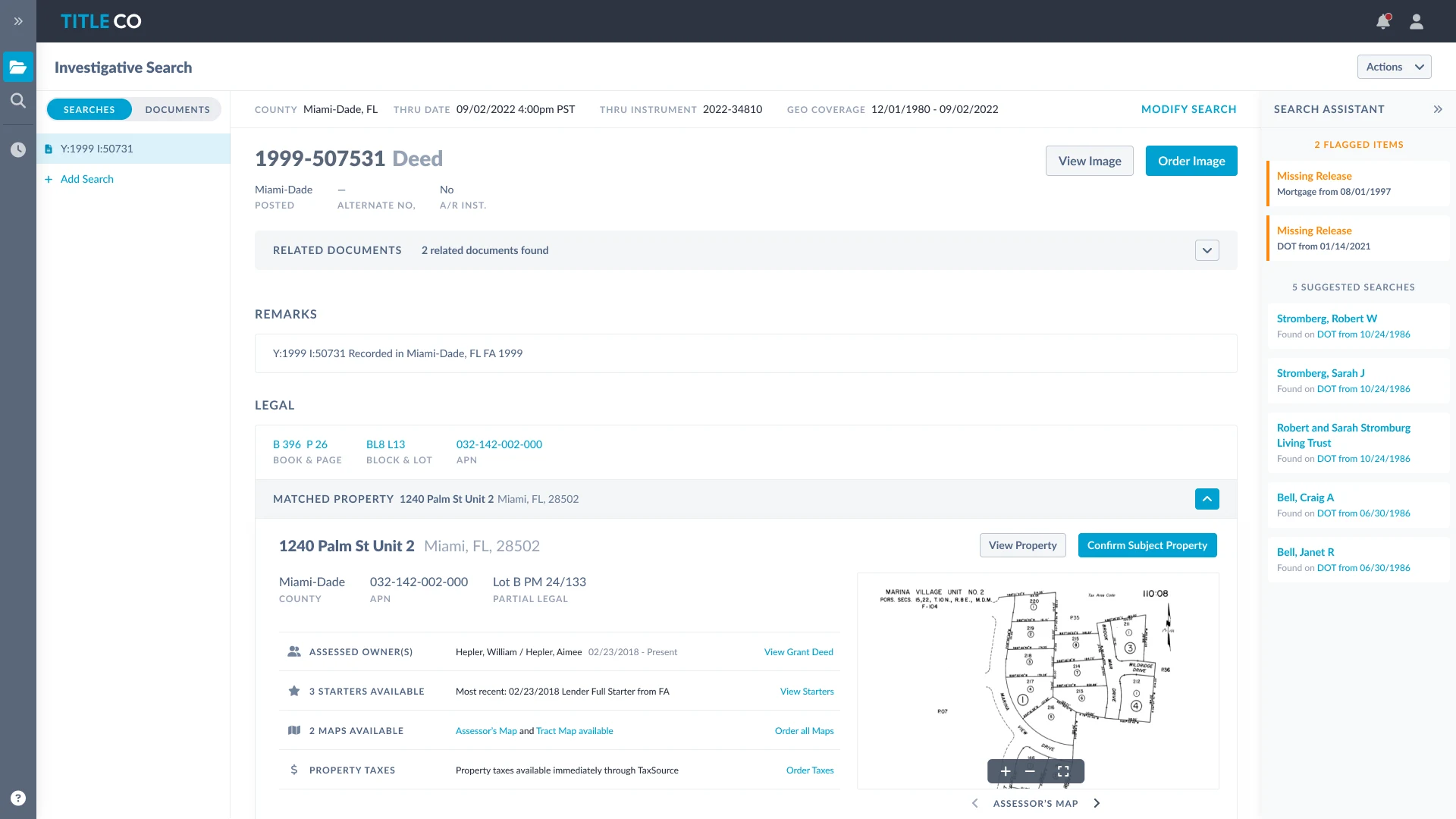The width and height of the screenshot is (1456, 819).
Task: Click the Order Image button
Action: [x=1191, y=161]
